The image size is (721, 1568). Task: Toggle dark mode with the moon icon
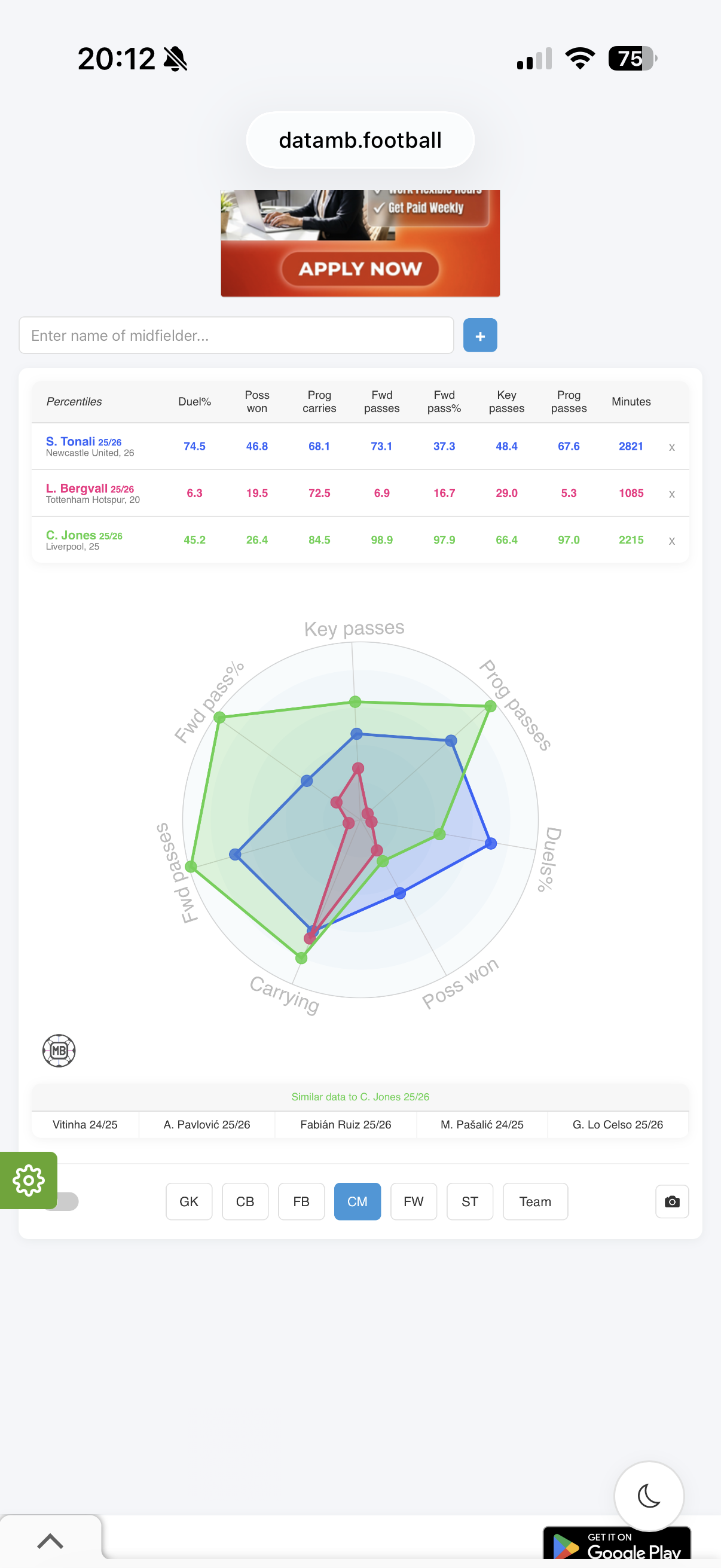pos(649,1496)
